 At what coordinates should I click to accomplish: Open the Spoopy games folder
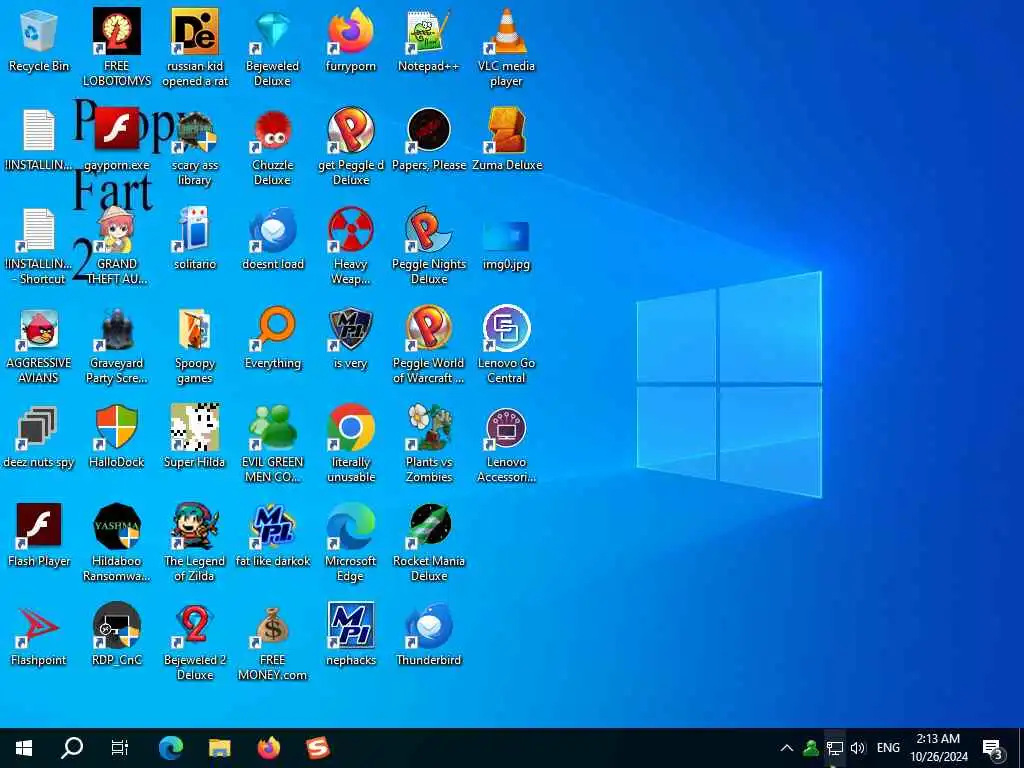[x=195, y=345]
